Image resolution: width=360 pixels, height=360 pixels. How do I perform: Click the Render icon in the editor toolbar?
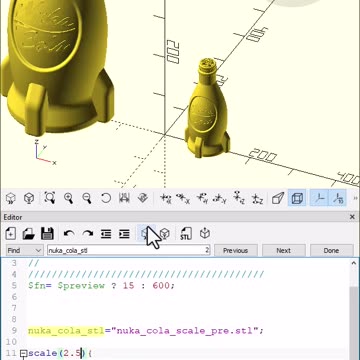pos(165,234)
